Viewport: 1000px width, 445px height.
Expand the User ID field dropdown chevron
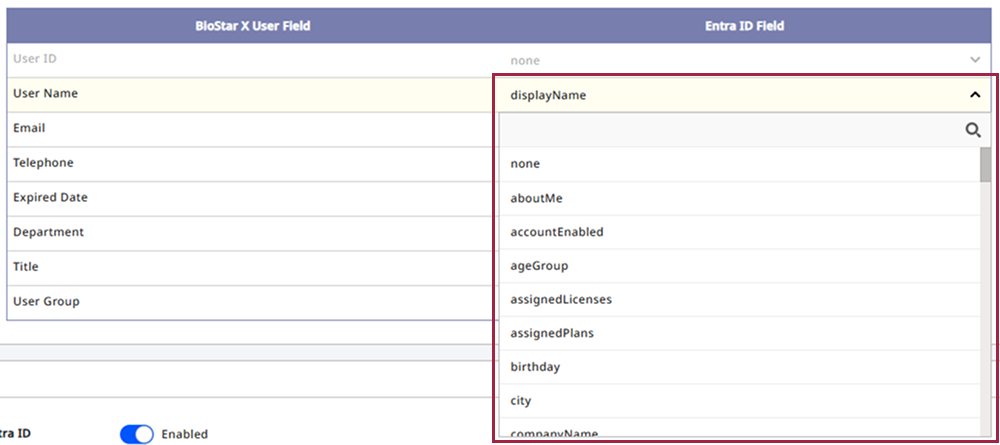[x=975, y=60]
